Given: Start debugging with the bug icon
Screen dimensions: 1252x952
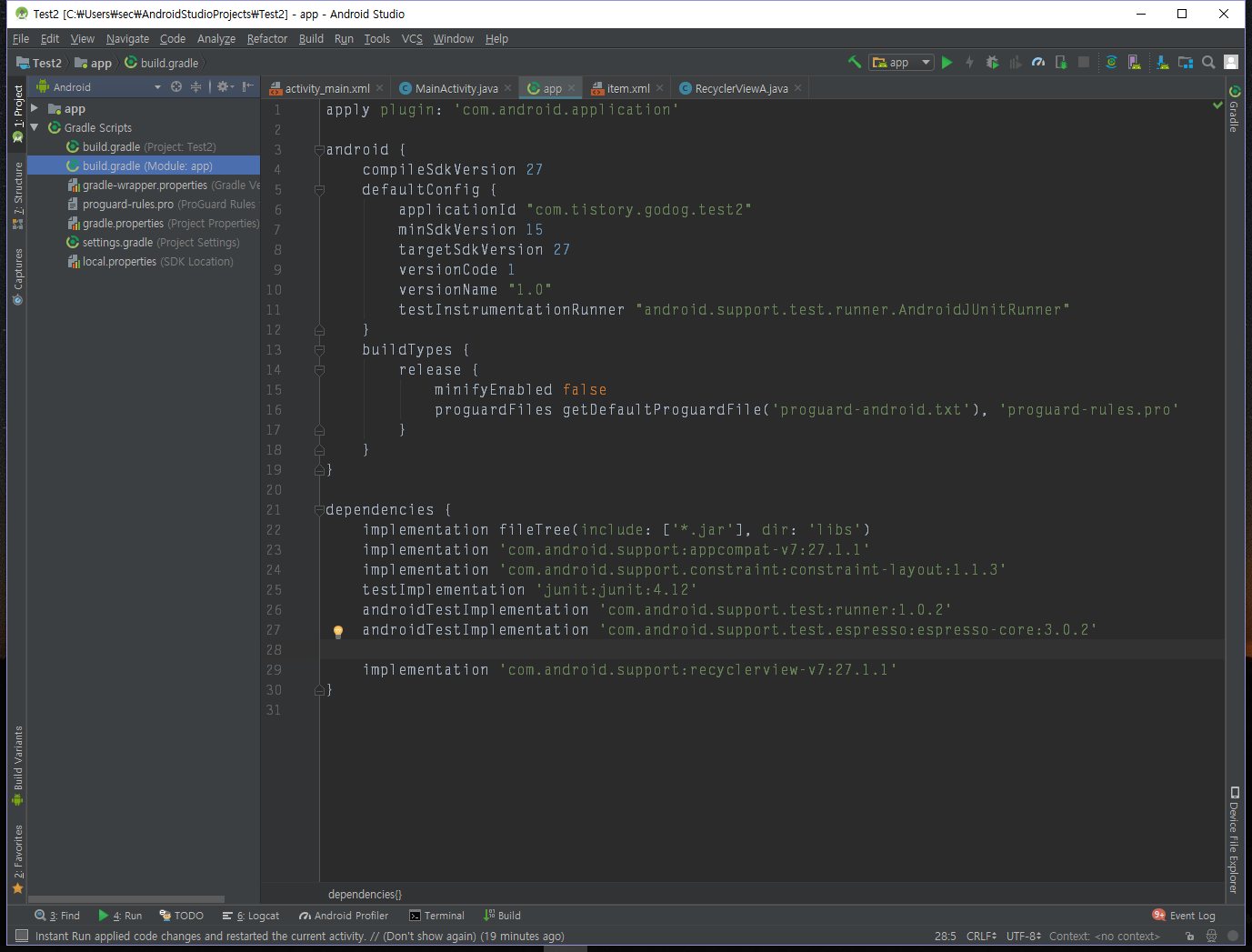Looking at the screenshot, I should [992, 62].
